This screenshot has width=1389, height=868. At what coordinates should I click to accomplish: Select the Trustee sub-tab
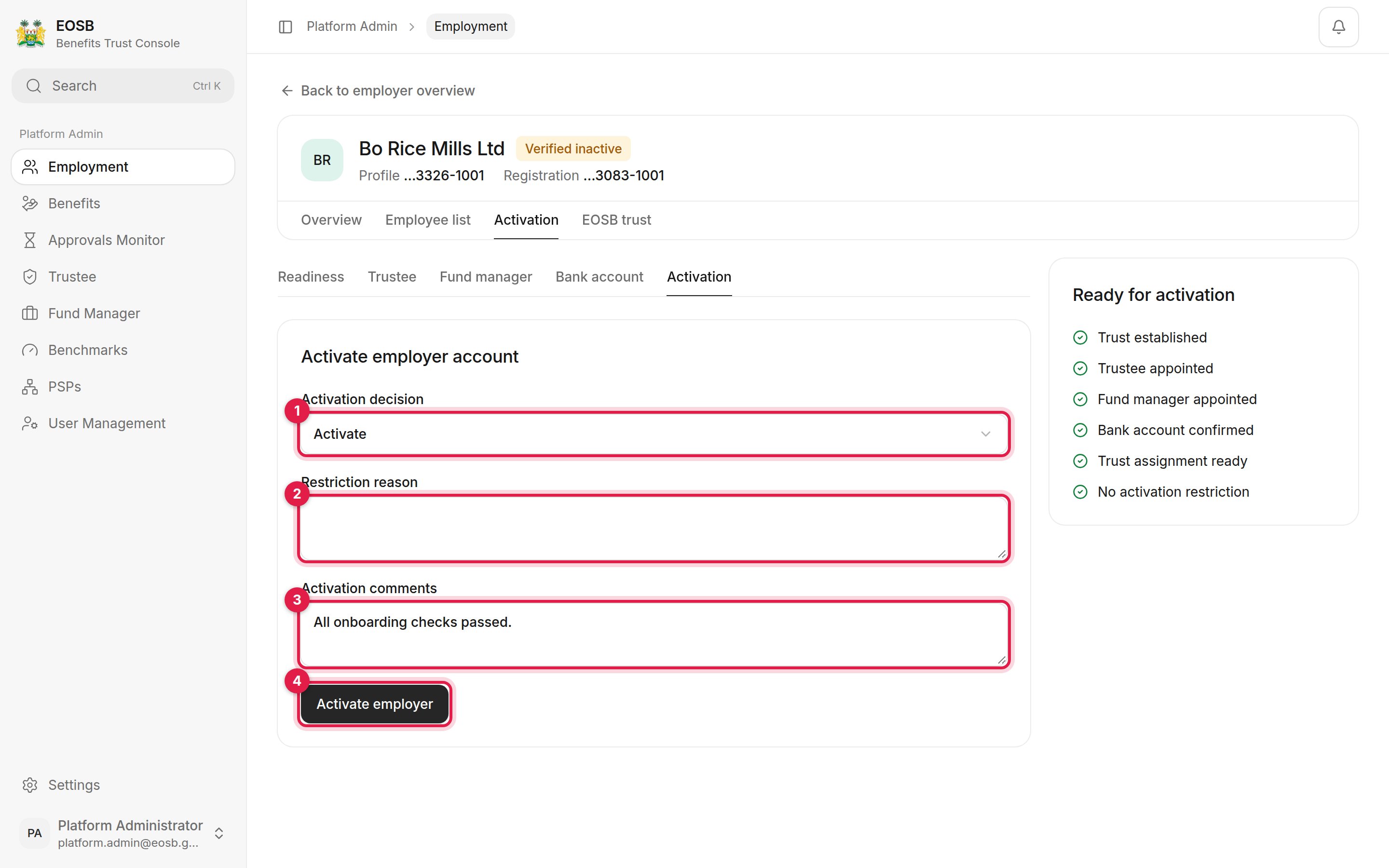[392, 277]
